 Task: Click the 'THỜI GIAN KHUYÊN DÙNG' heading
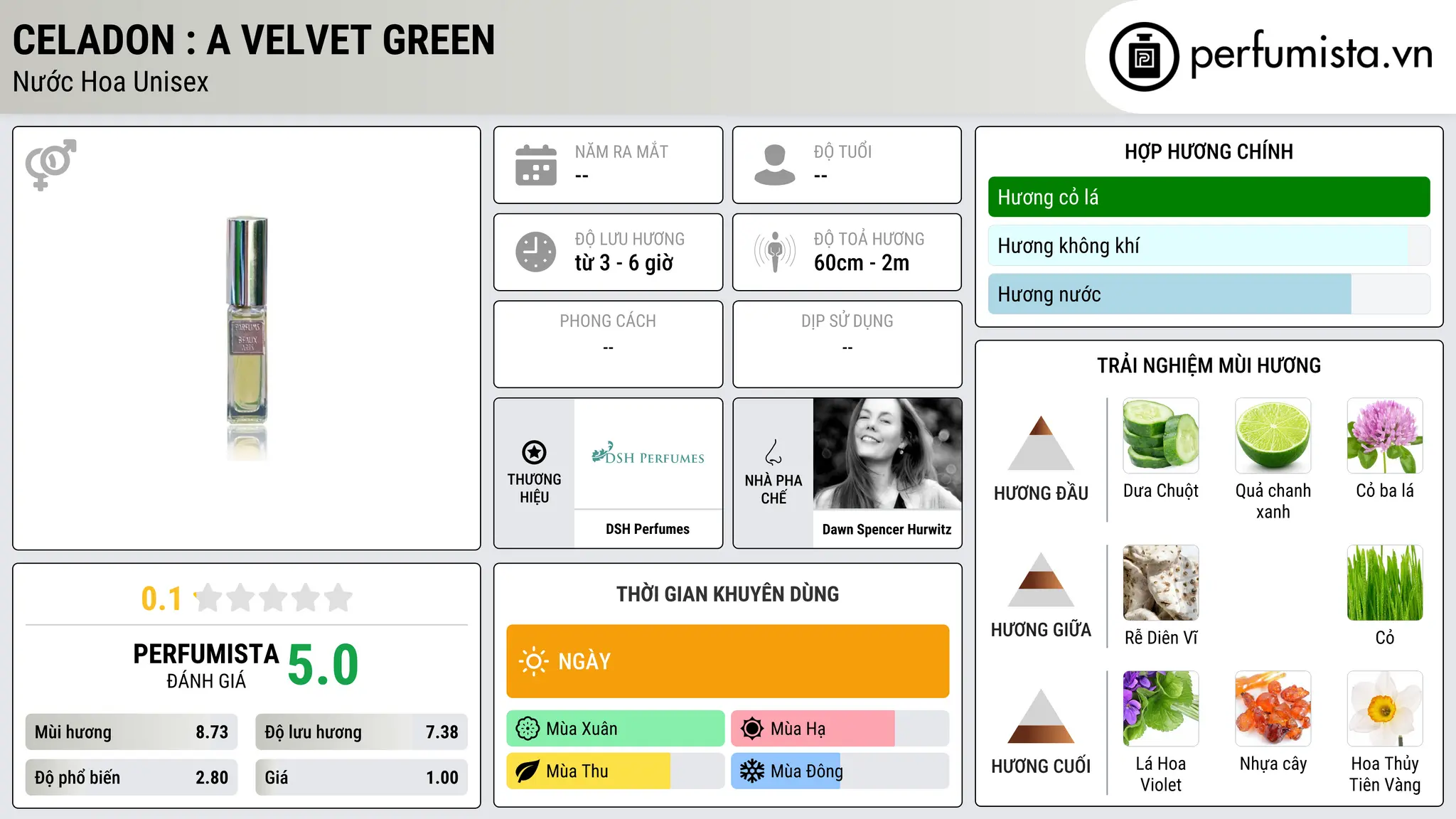[x=728, y=594]
